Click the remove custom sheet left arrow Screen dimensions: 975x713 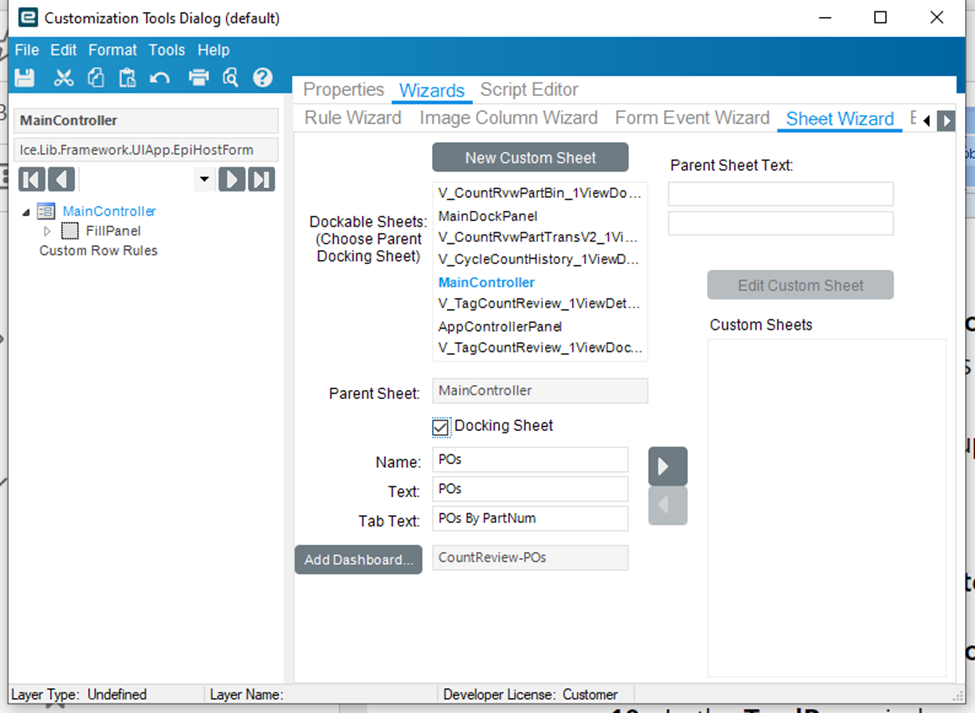[667, 505]
